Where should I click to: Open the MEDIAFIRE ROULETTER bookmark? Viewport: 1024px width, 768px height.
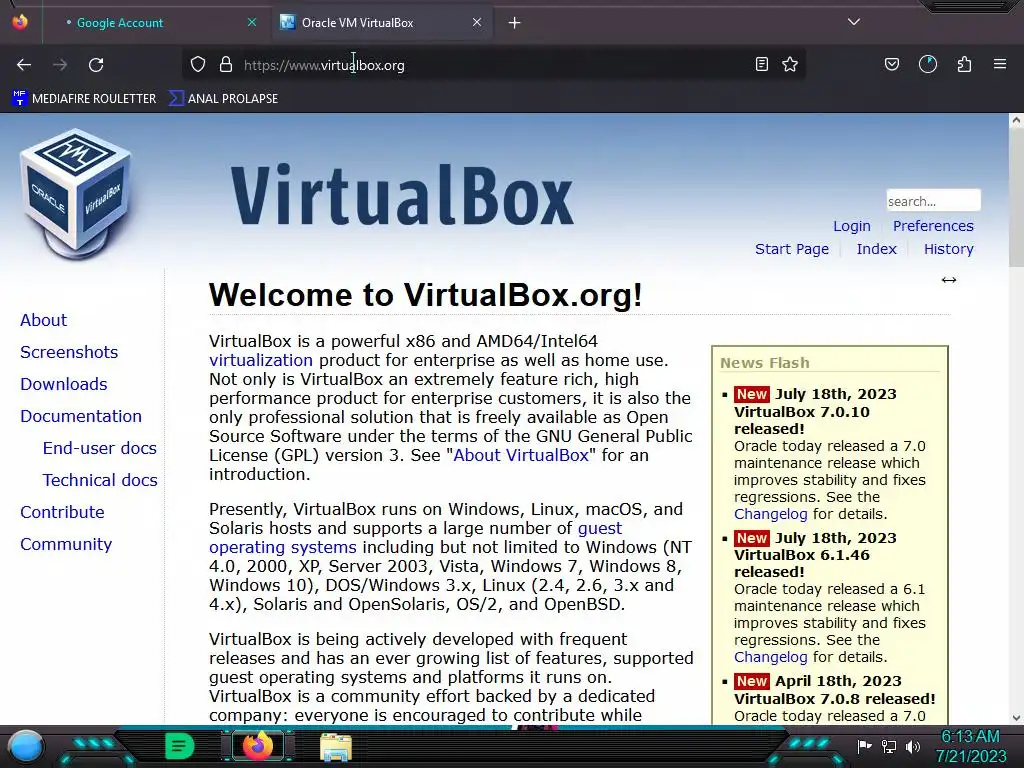tap(84, 99)
